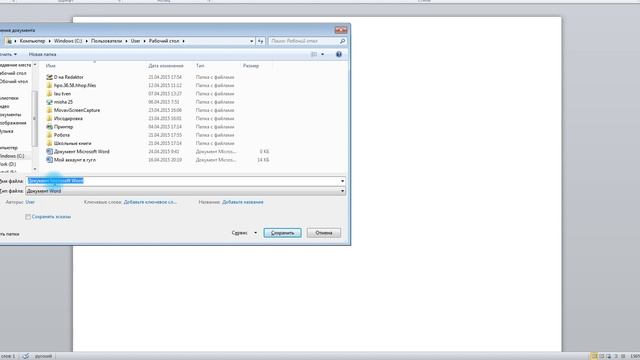Click the search magnifier icon in dialog
This screenshot has width=640, height=360.
tap(342, 41)
